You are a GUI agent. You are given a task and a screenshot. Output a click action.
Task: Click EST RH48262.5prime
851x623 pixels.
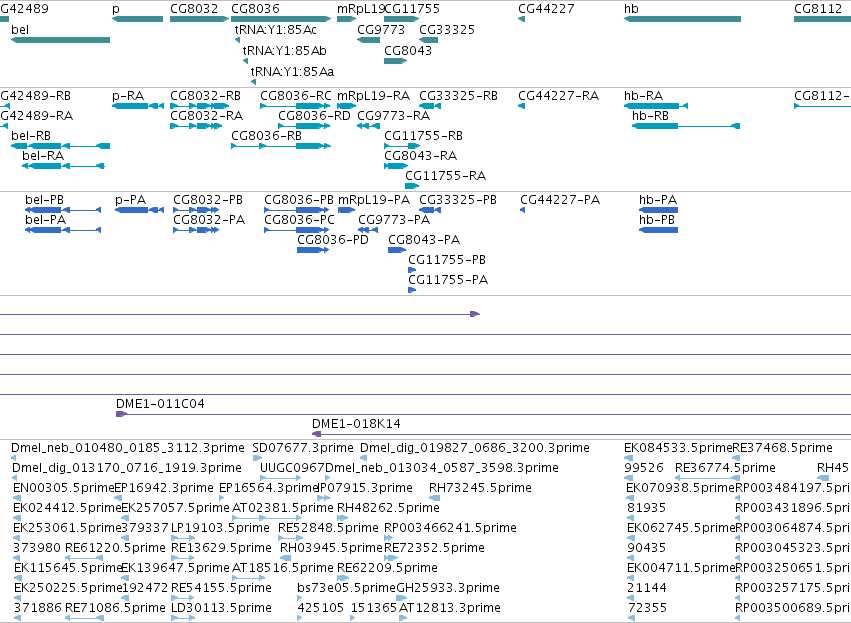[x=388, y=508]
